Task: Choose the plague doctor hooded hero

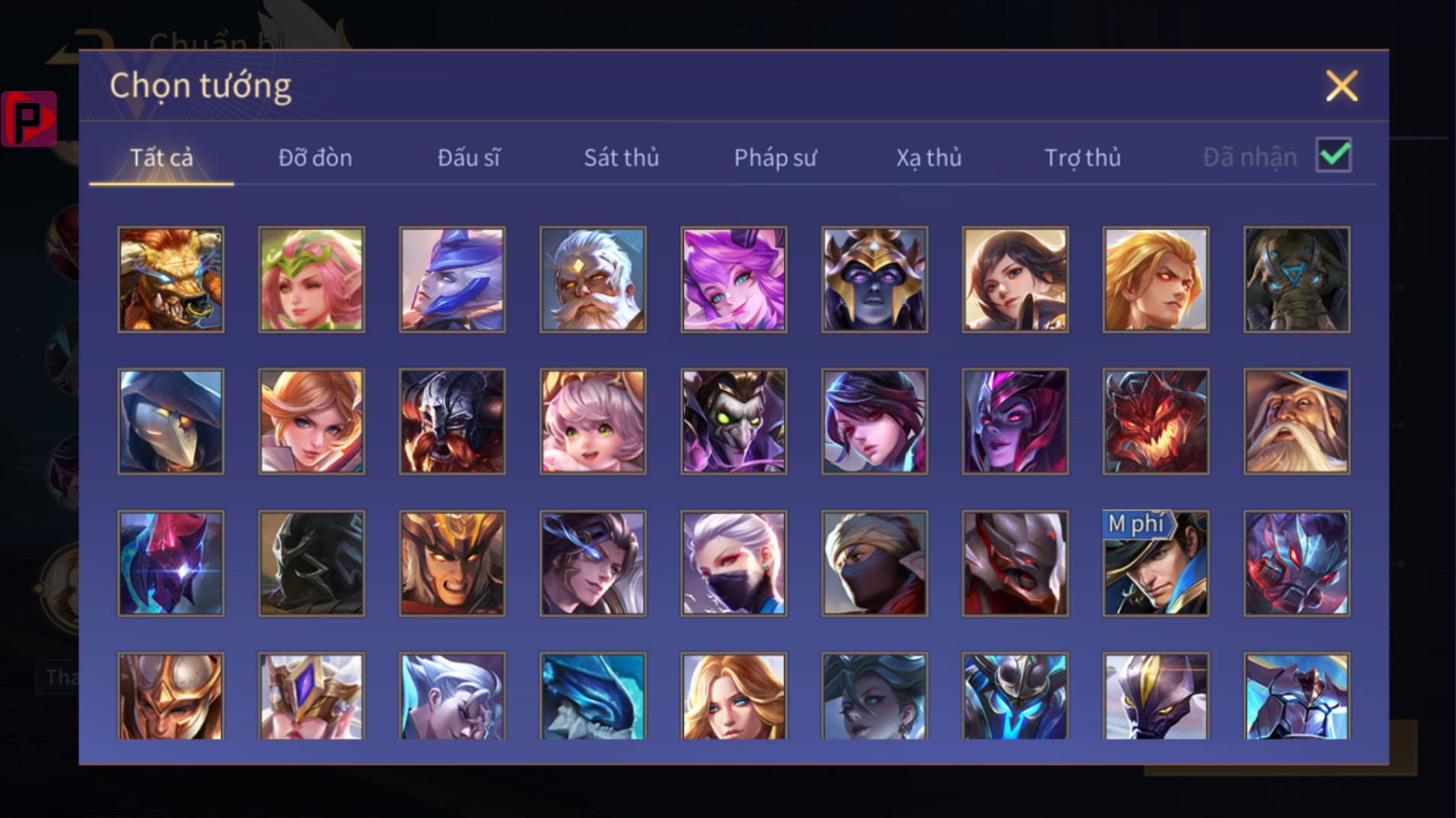Action: click(x=171, y=422)
